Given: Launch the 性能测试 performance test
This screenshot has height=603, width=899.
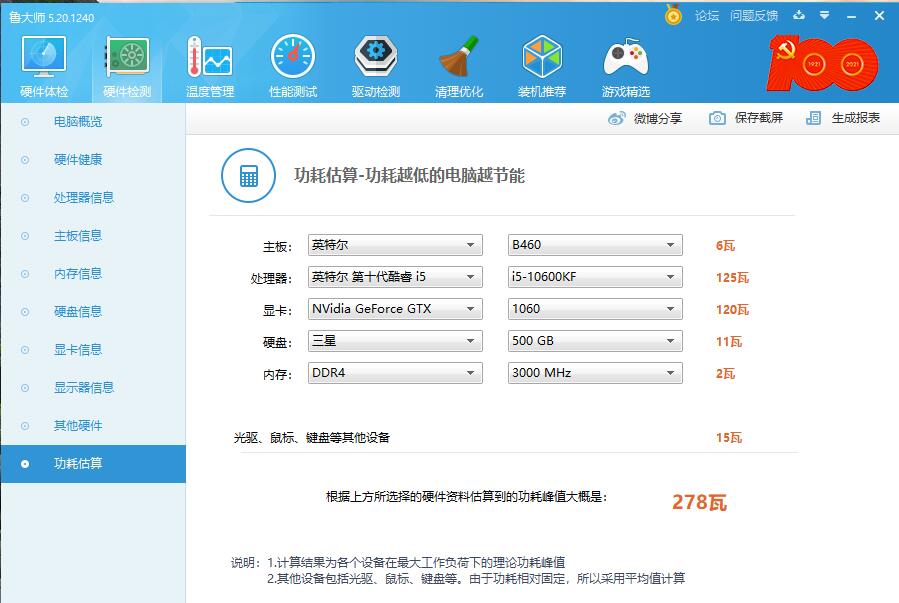Looking at the screenshot, I should tap(292, 65).
